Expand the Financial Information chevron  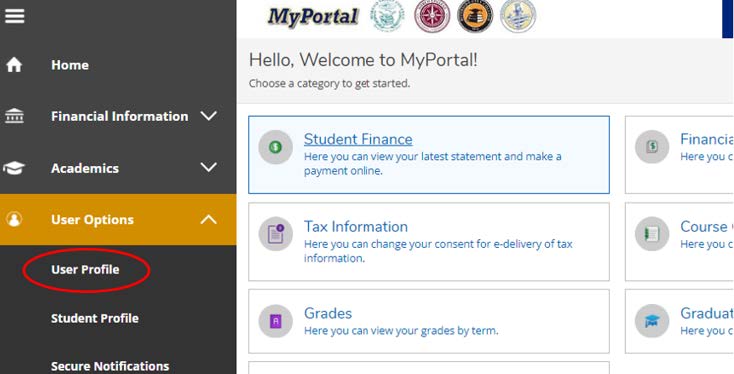[209, 116]
